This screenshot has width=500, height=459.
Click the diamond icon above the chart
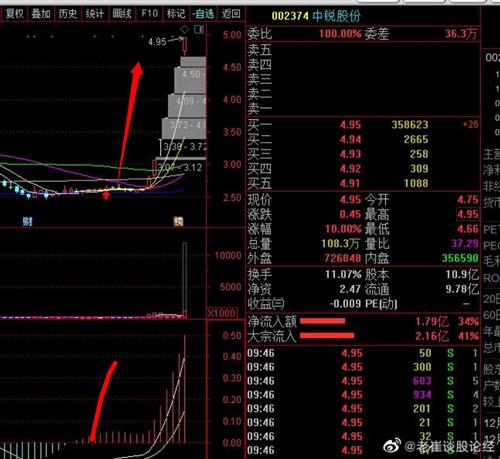tap(184, 30)
